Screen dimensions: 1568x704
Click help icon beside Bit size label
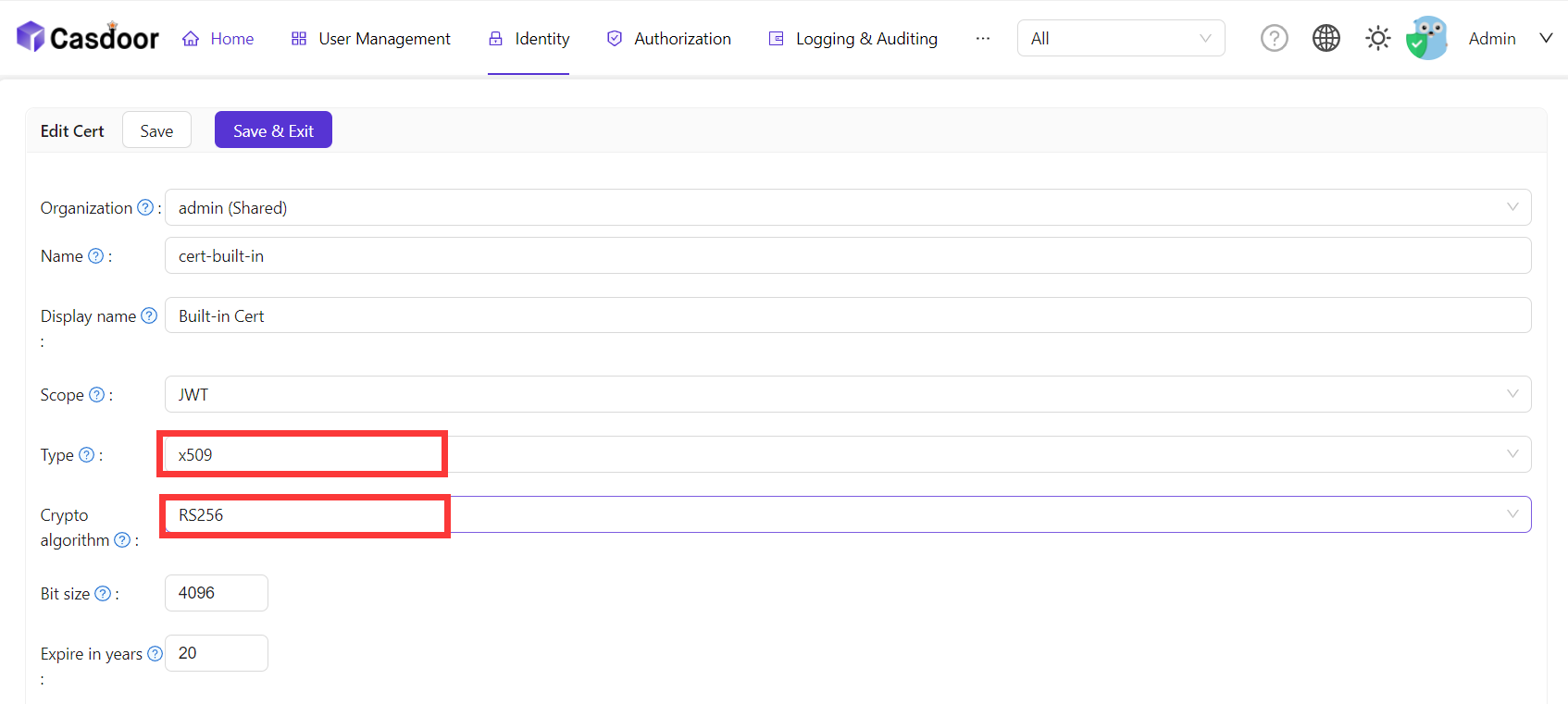(x=103, y=594)
